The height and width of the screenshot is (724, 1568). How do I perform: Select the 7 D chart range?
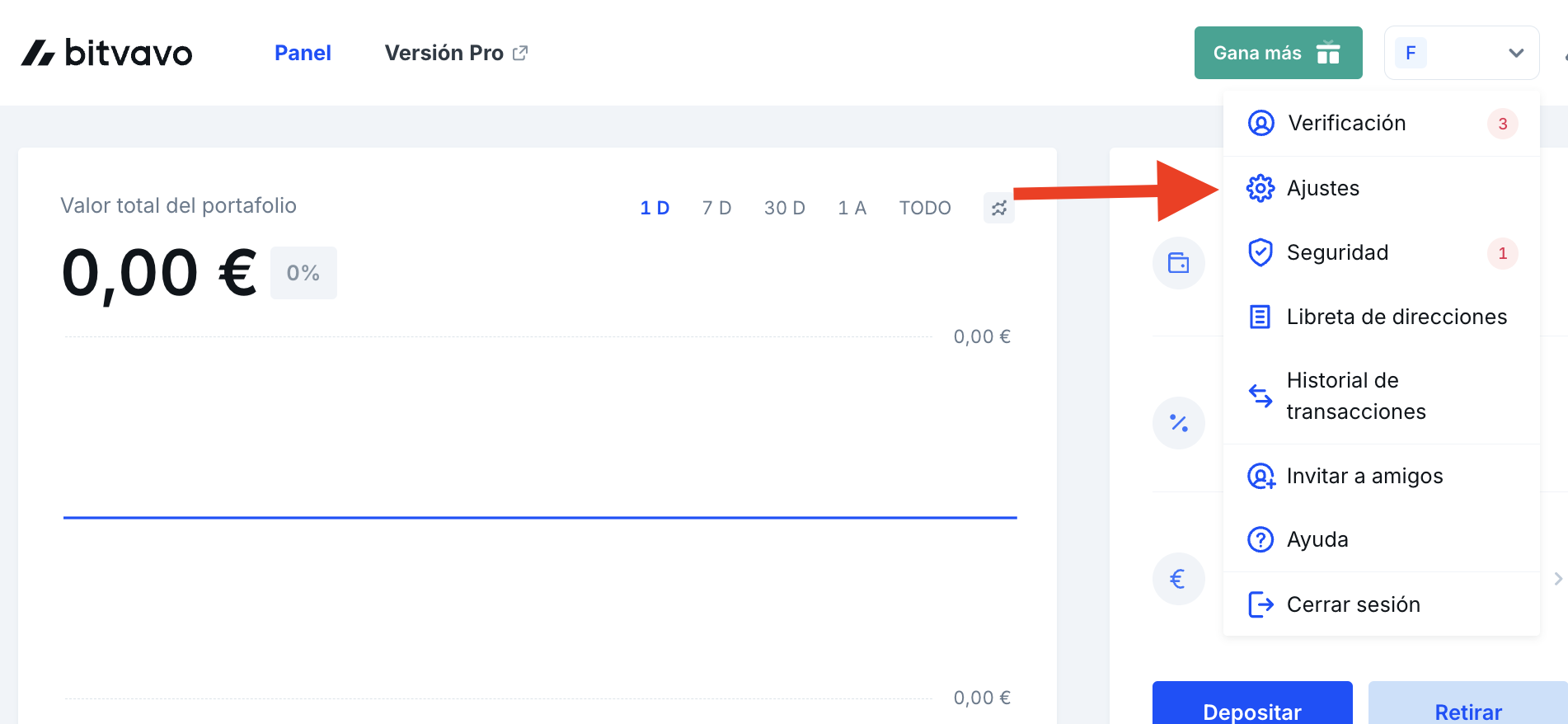point(716,208)
